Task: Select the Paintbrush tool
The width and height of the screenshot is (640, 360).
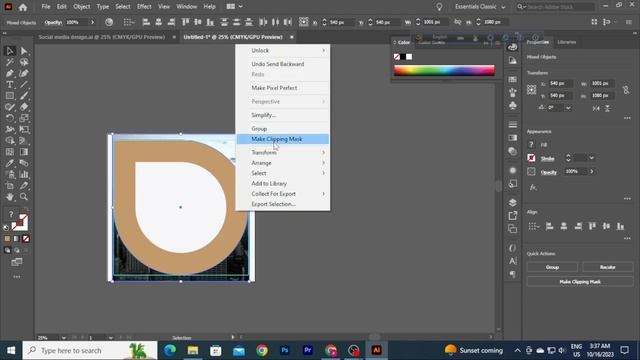Action: [24, 96]
